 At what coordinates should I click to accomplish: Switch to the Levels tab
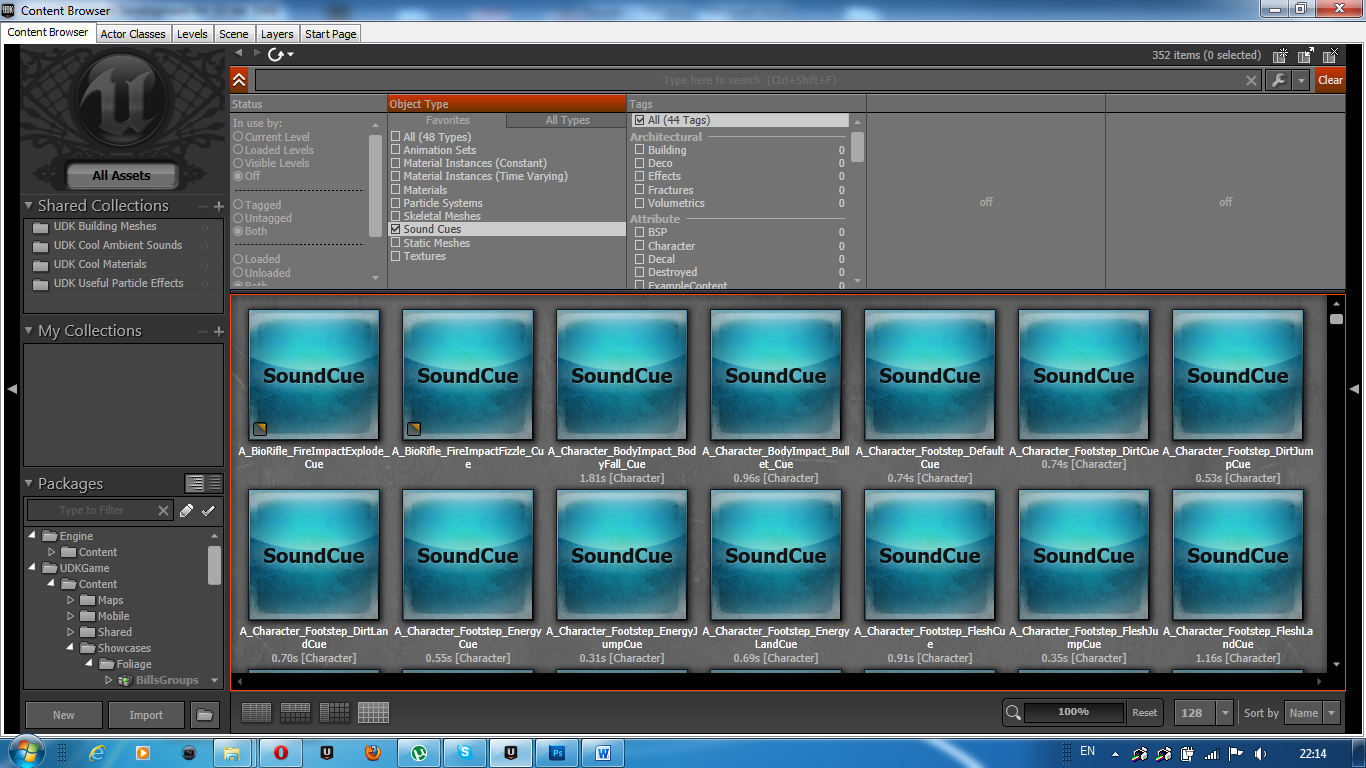(x=192, y=34)
